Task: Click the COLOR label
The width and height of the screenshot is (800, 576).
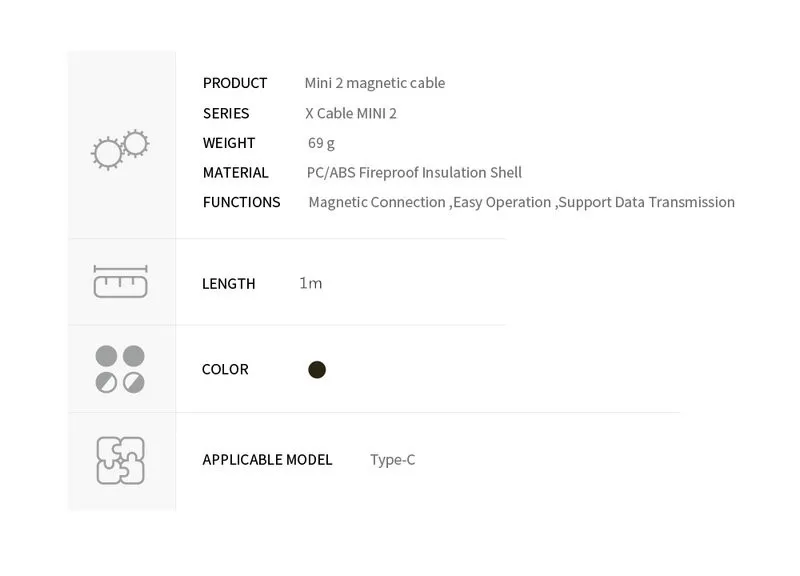Action: click(x=225, y=369)
